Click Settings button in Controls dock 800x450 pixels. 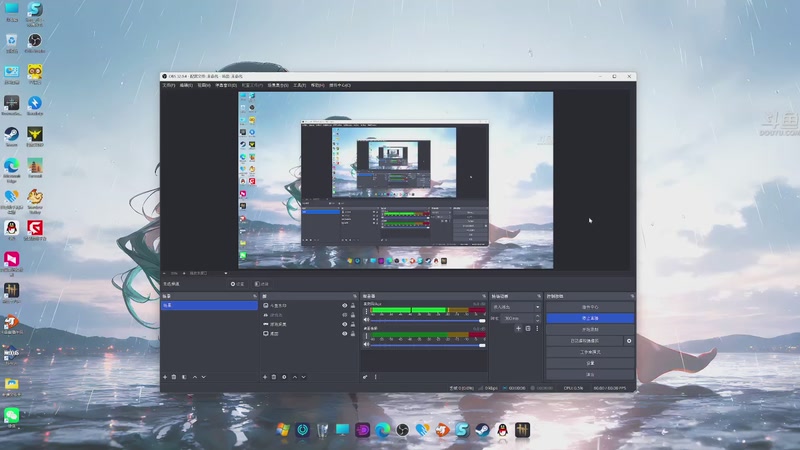pos(590,363)
